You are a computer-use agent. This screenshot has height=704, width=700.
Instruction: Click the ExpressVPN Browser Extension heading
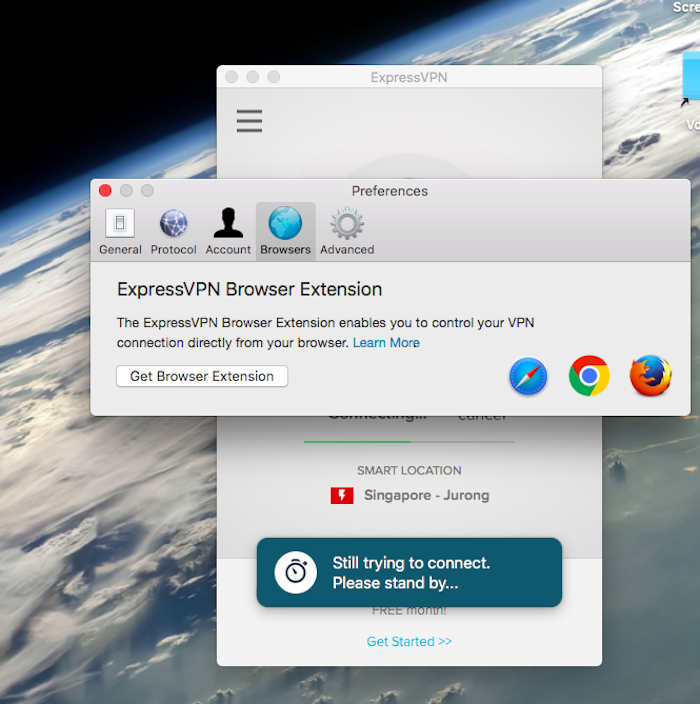click(250, 289)
